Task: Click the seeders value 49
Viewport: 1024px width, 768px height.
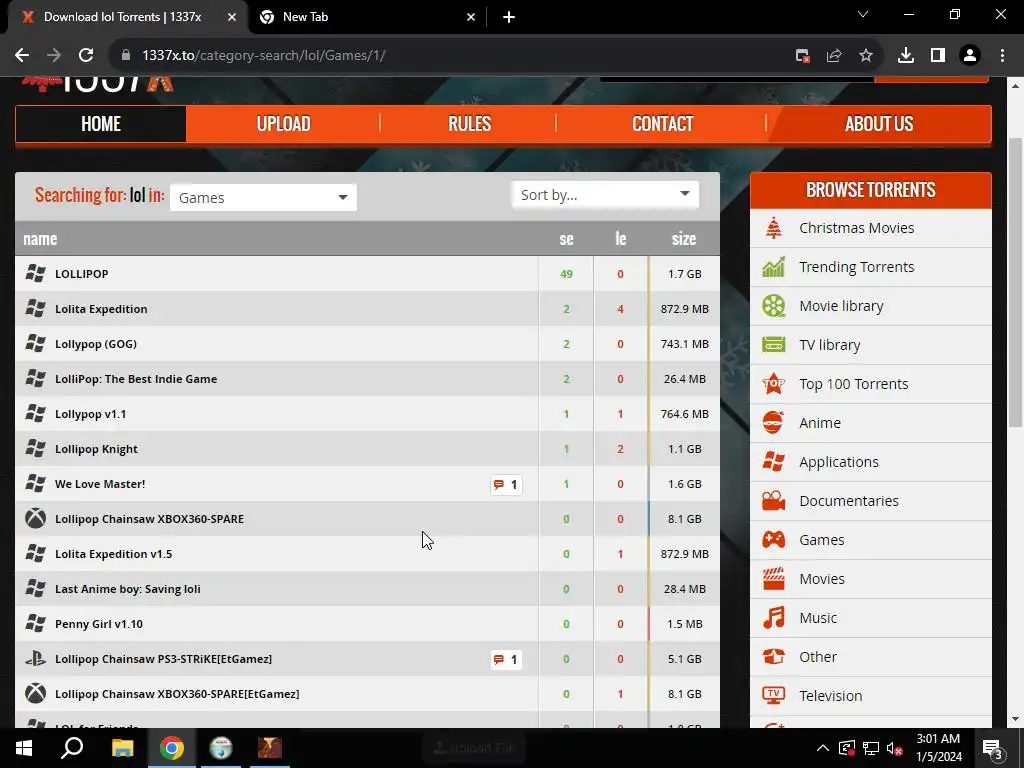Action: click(566, 274)
